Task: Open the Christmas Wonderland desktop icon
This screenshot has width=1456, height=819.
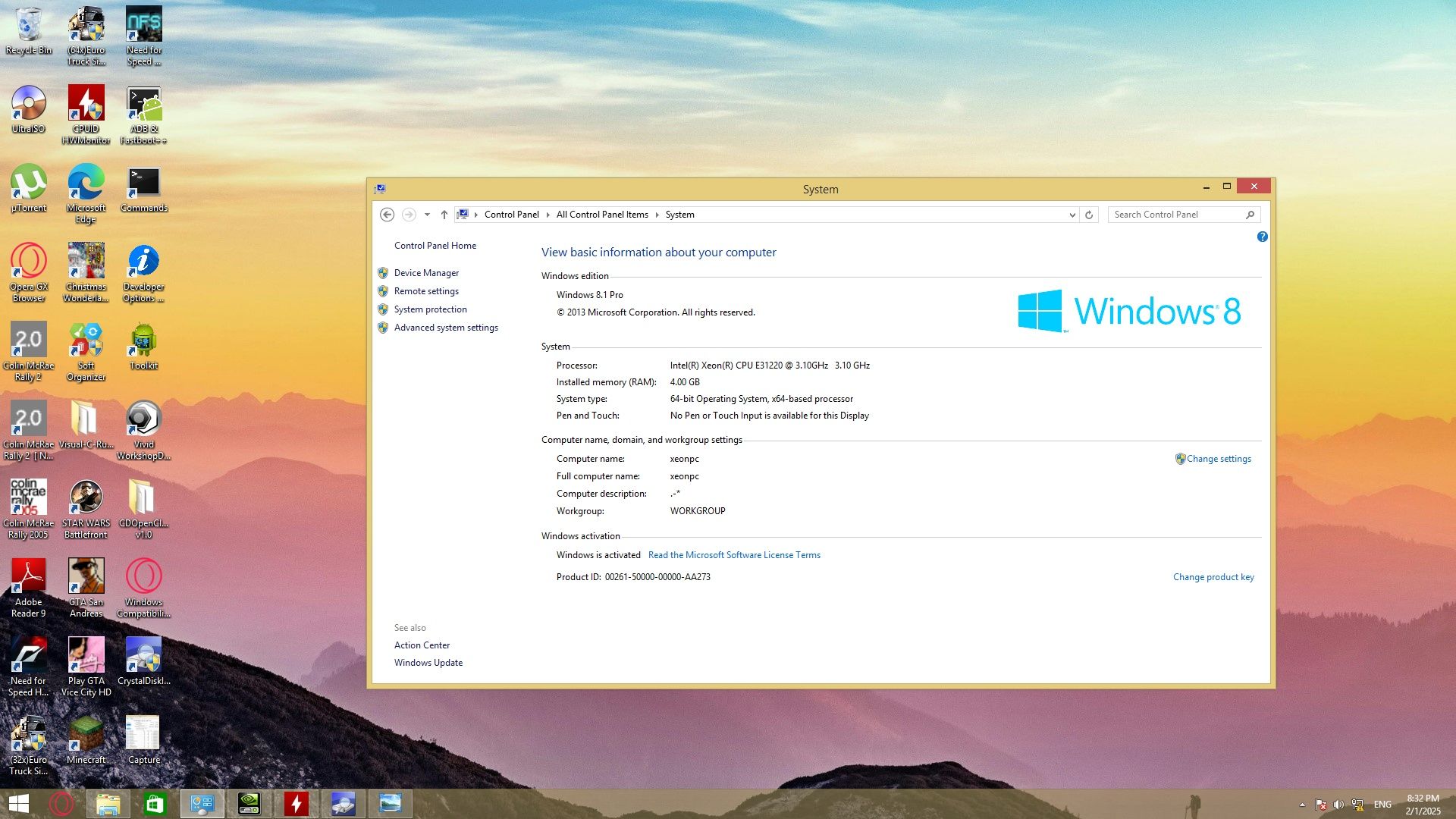Action: click(86, 272)
